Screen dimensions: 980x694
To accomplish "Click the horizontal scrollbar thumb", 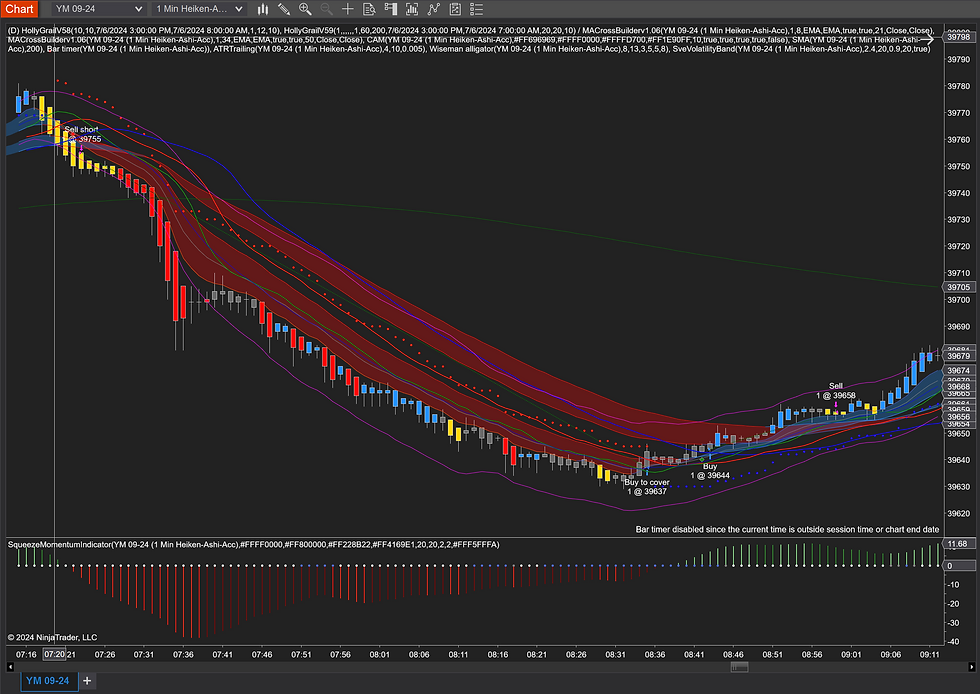I will coord(739,667).
